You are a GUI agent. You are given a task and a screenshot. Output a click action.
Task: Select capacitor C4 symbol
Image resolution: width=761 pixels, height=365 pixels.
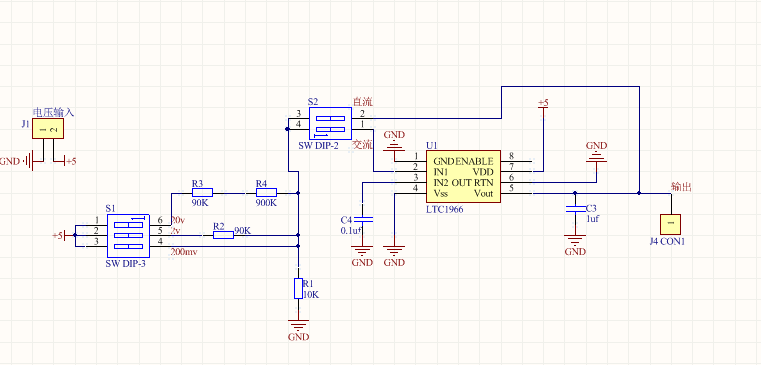click(x=362, y=220)
